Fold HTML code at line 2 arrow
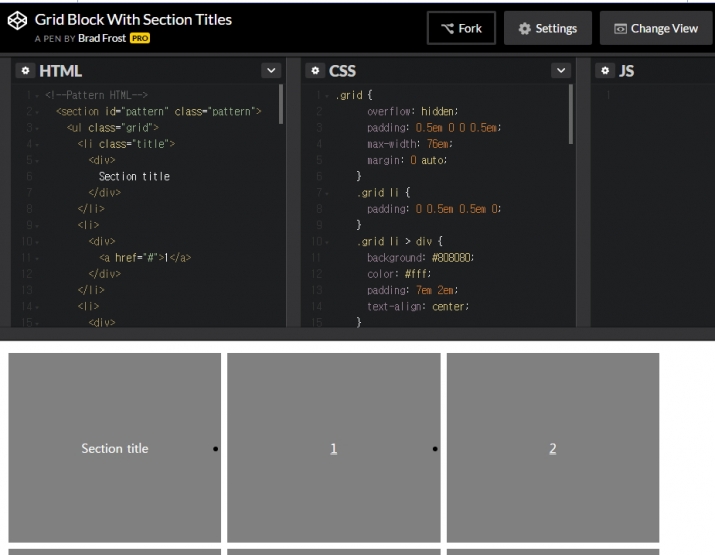Screen dimensions: 715x555 (x=37, y=112)
